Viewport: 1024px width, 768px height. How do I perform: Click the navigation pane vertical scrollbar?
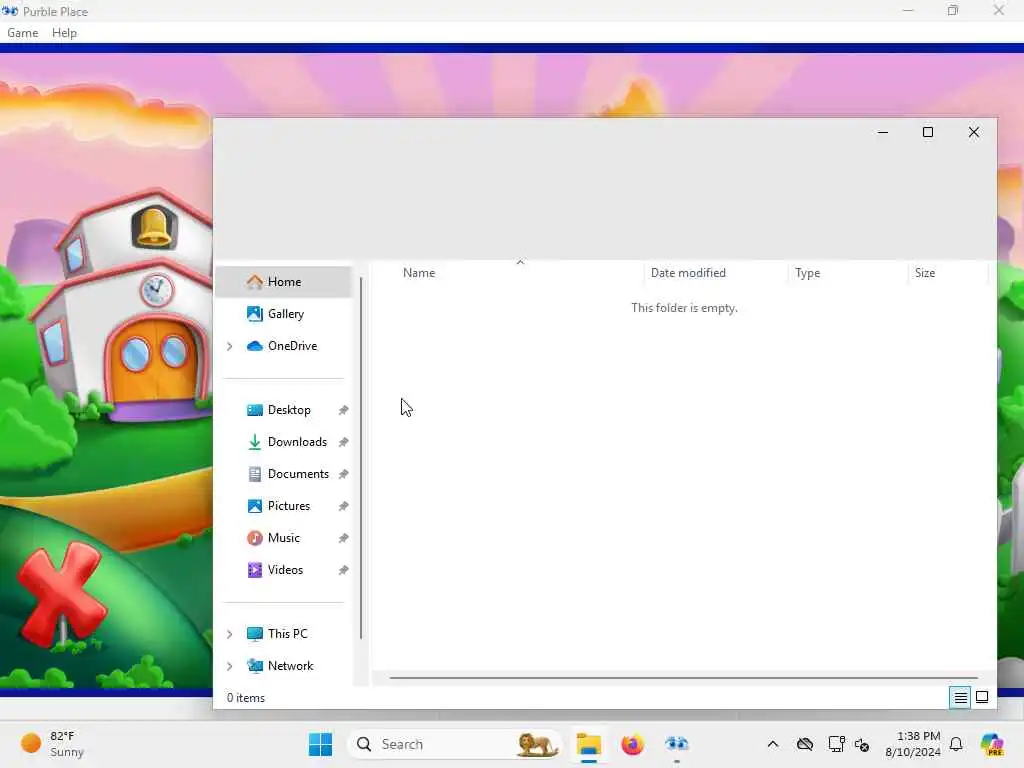361,458
